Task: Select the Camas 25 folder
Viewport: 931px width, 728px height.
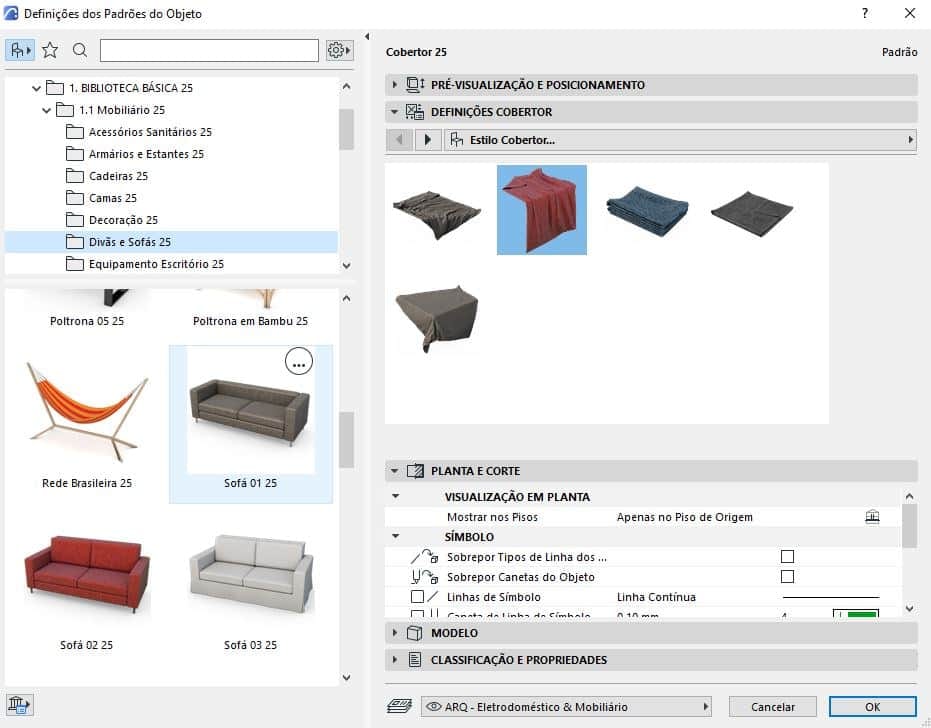Action: pos(112,198)
